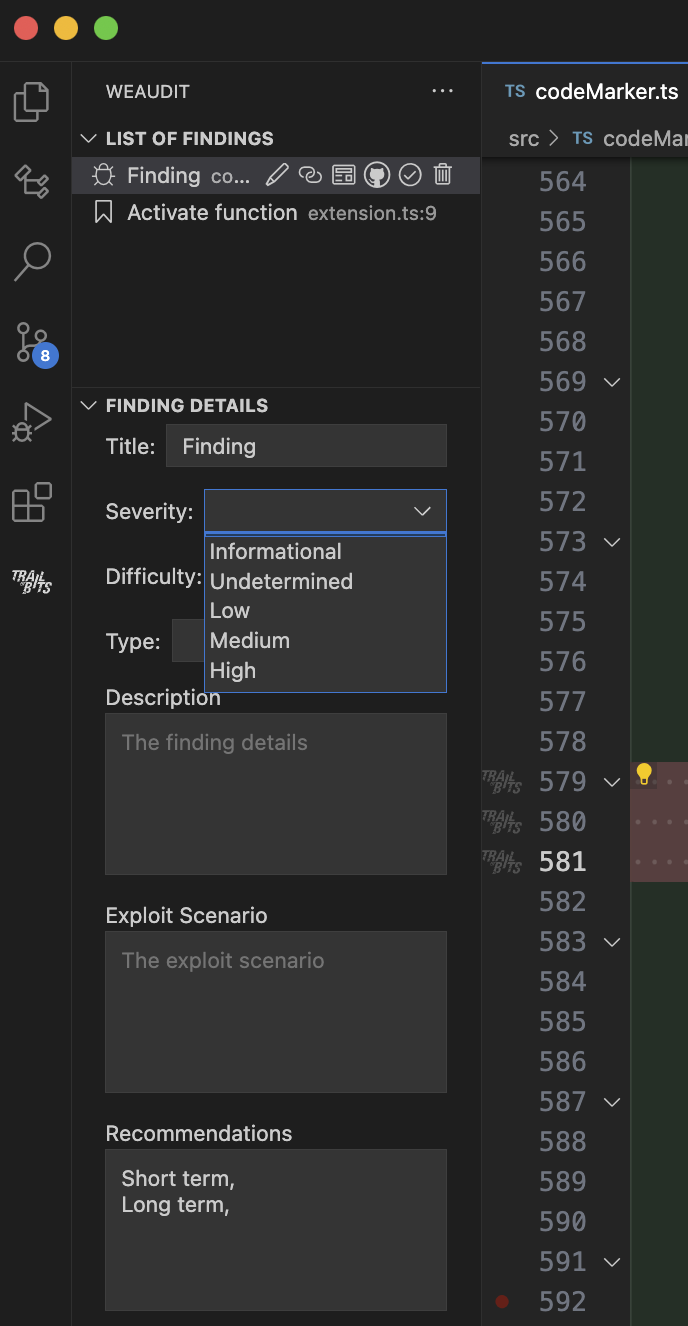Choose High severity option
Screen dimensions: 688x1326
pos(233,670)
